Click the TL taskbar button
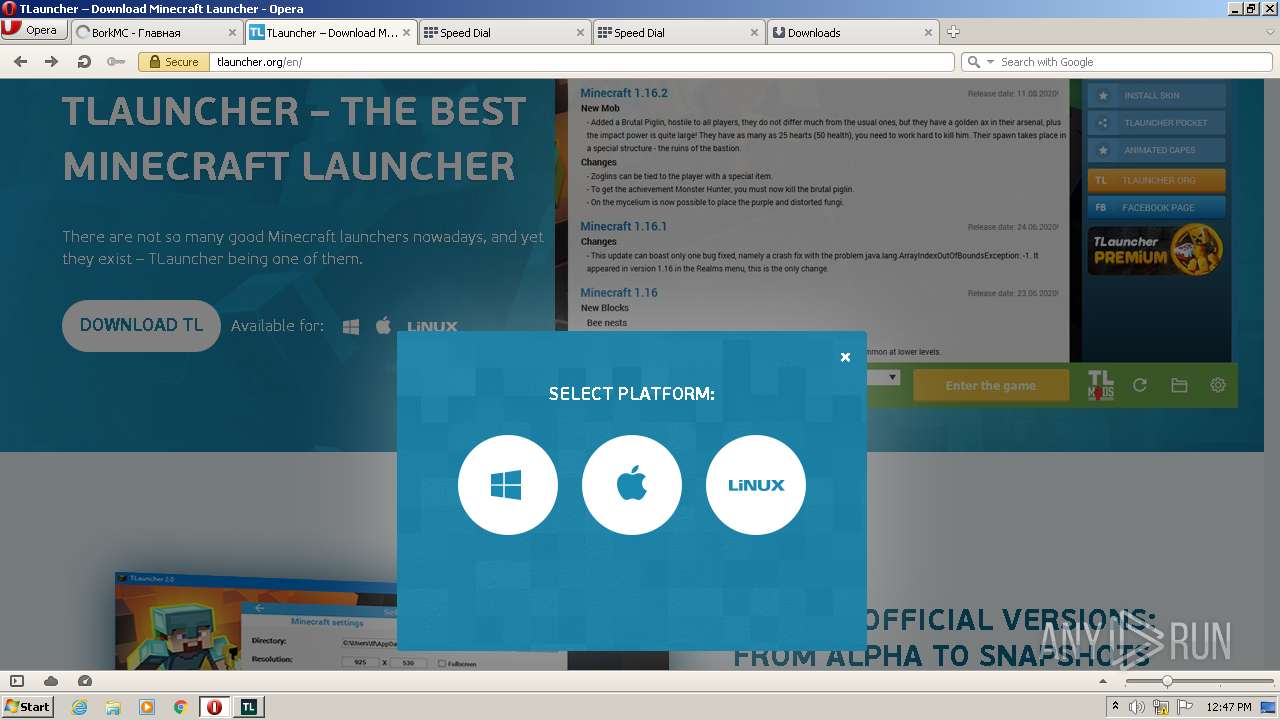Viewport: 1280px width, 720px height. (248, 707)
